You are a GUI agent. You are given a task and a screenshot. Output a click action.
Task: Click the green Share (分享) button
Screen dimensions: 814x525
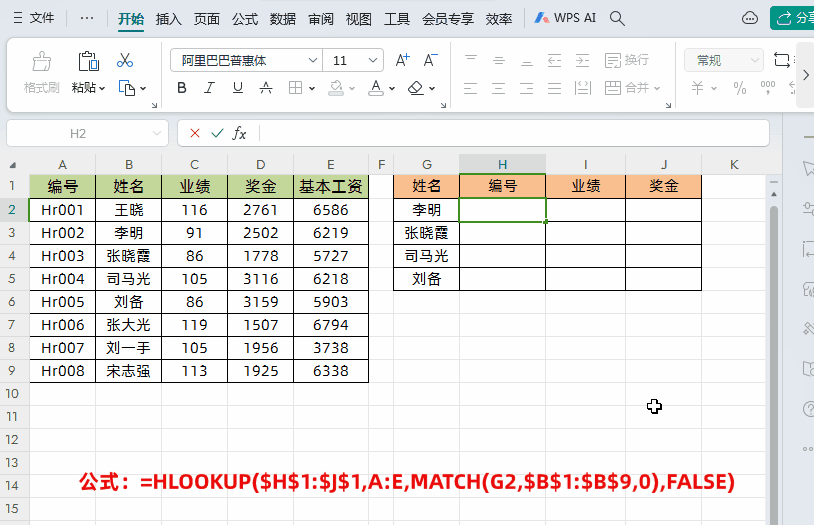[792, 18]
